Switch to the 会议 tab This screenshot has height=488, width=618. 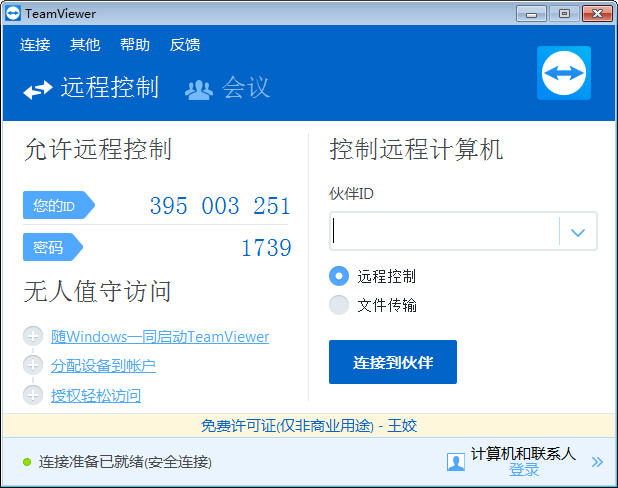pos(228,88)
